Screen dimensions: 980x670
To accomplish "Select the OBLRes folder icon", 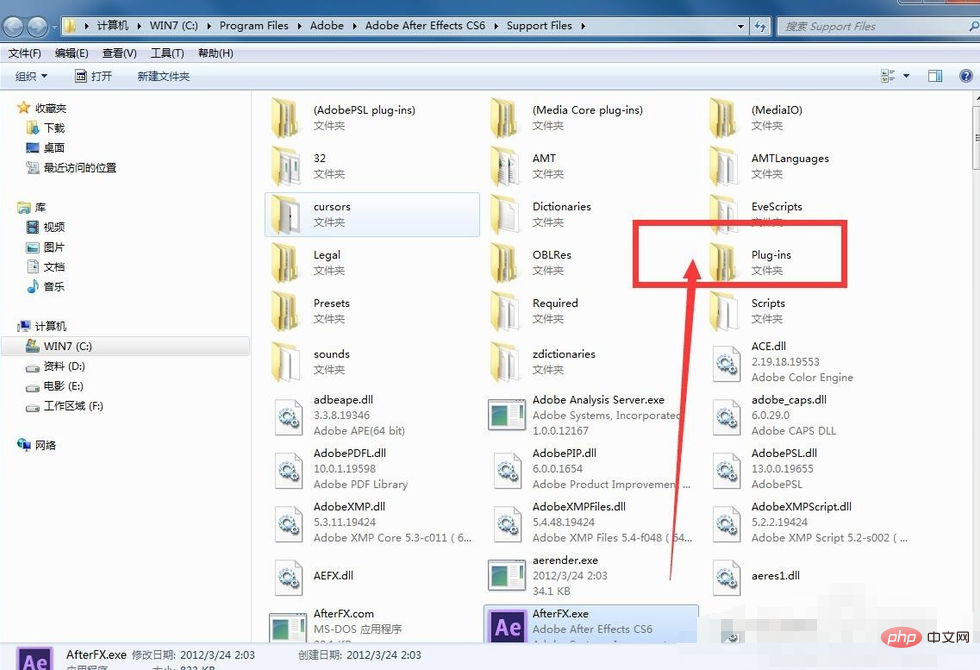I will coord(504,262).
